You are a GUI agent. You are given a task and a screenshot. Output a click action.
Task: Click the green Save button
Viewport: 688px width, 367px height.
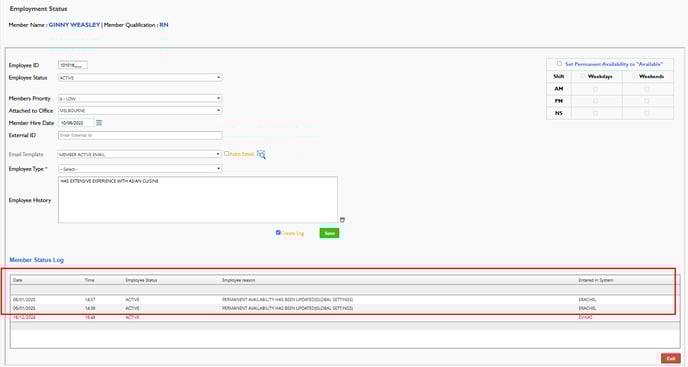[330, 233]
